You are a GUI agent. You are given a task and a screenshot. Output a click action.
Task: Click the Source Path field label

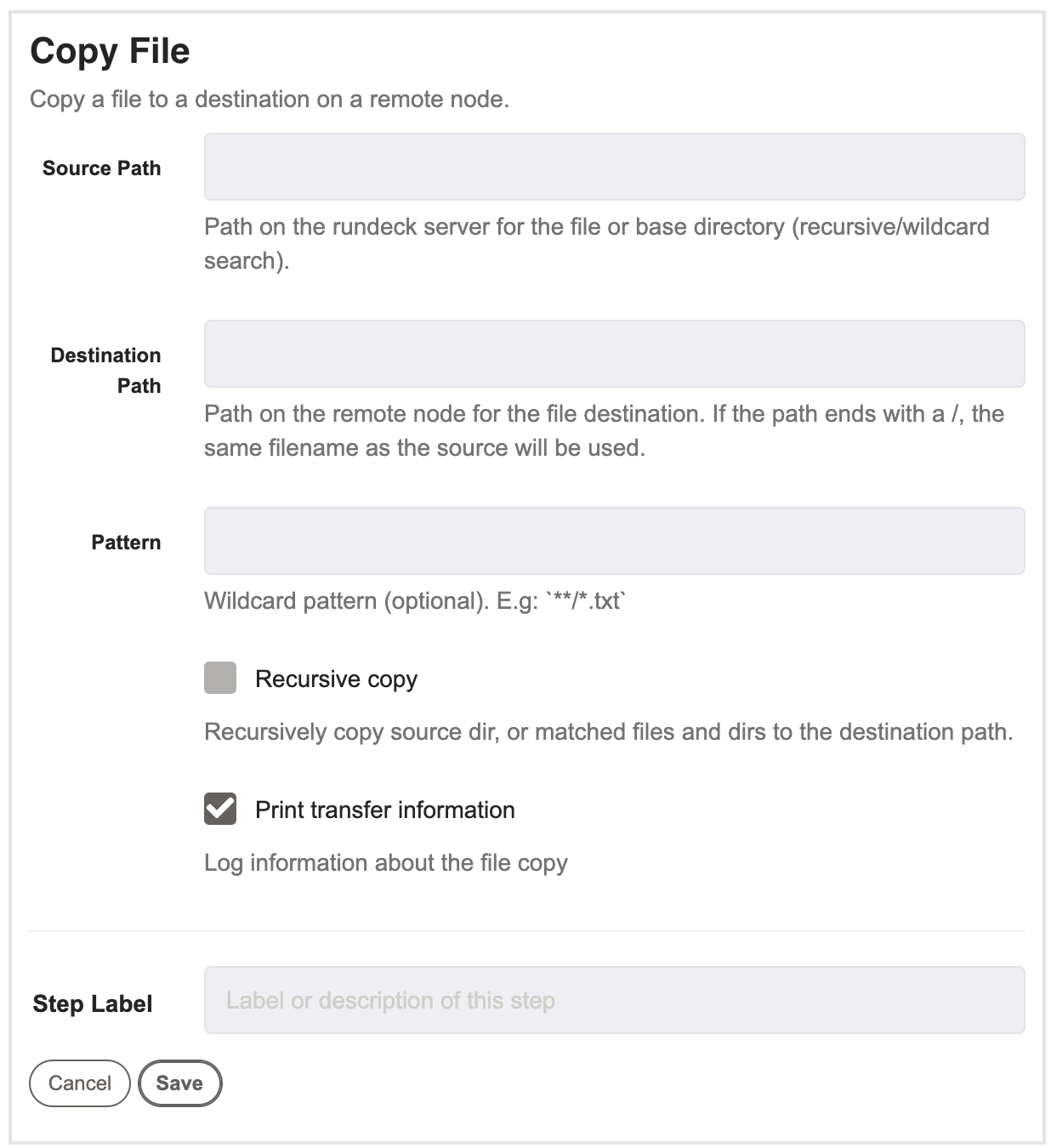(x=101, y=168)
